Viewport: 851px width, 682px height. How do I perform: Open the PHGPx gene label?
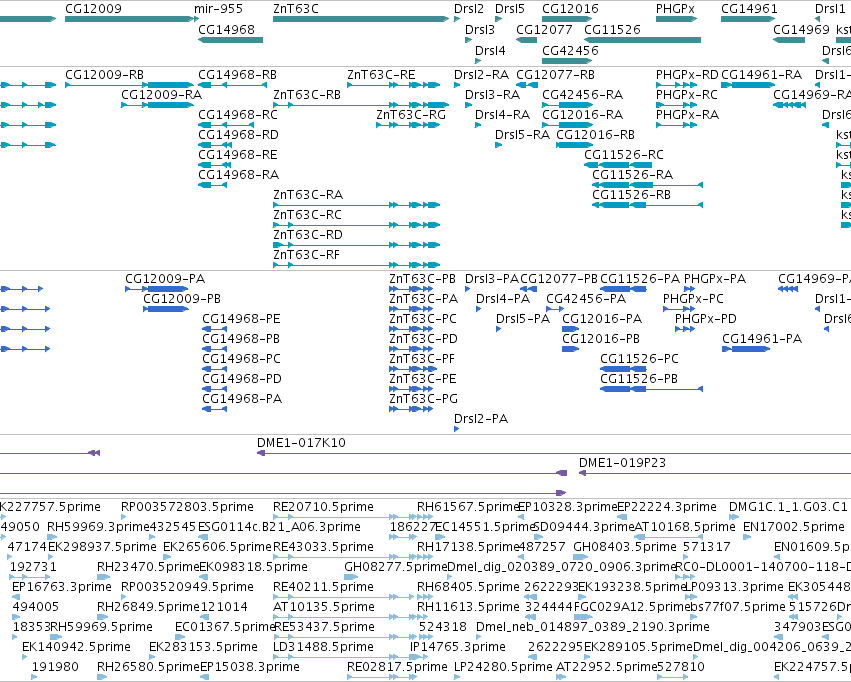tap(675, 9)
